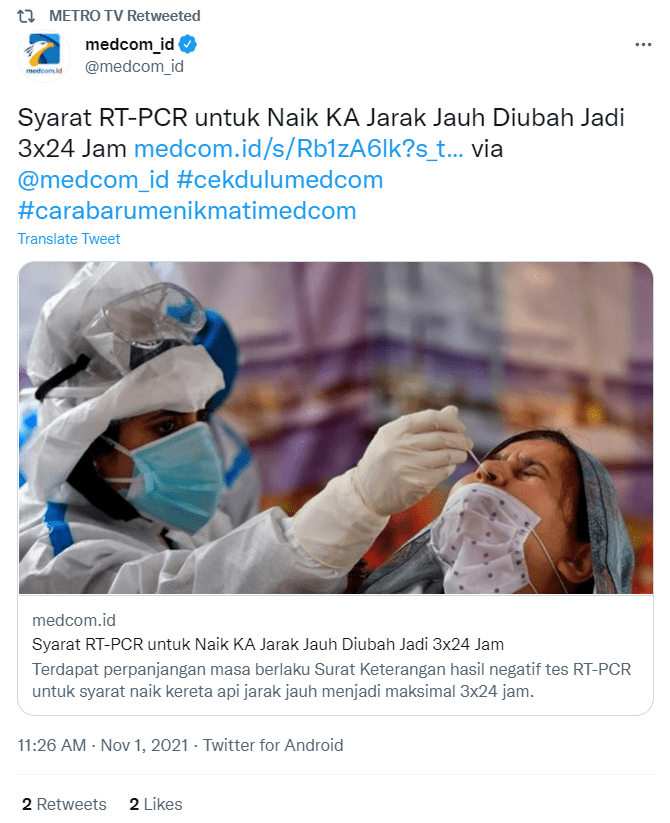Click the @medcom_id handle under name
This screenshot has width=670, height=823.
pos(134,67)
